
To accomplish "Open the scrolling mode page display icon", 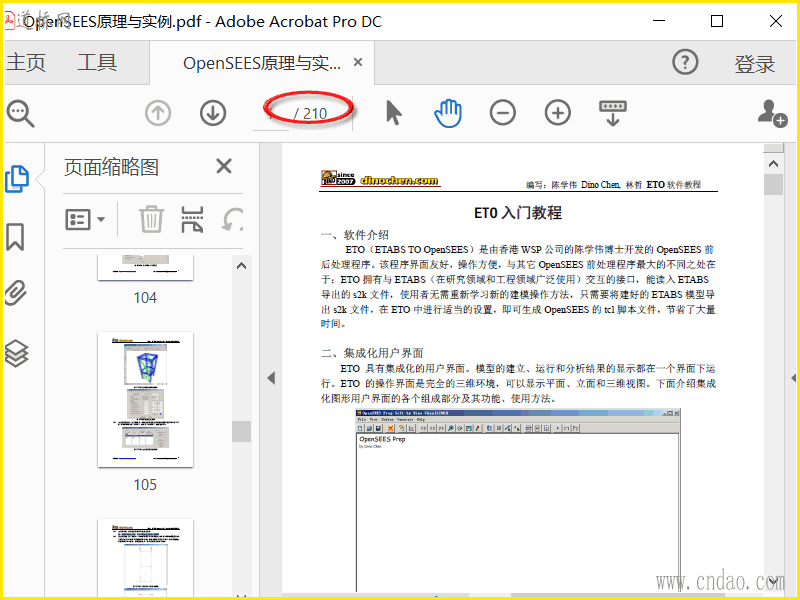I will (612, 113).
